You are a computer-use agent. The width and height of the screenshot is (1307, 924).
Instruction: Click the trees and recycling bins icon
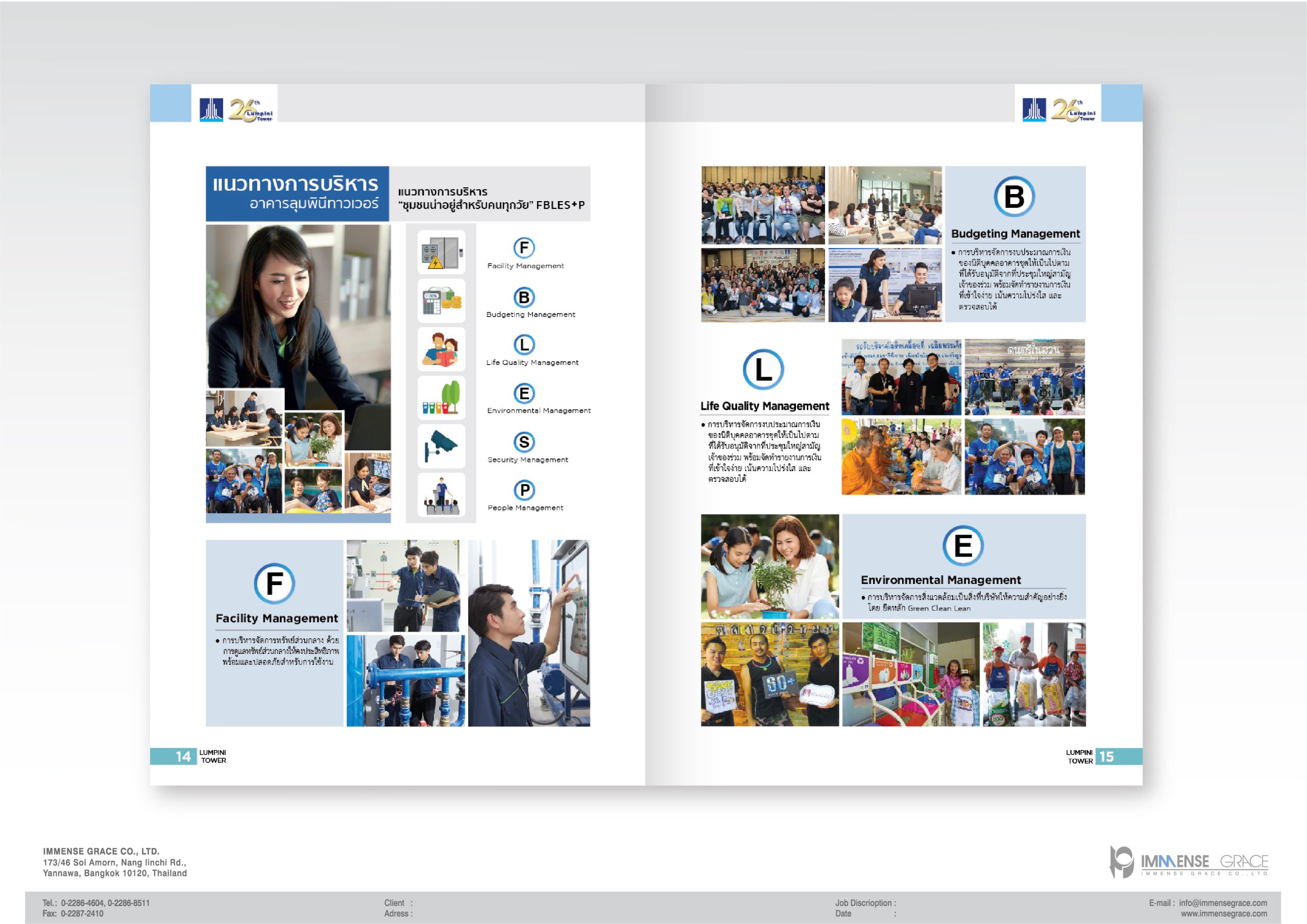click(441, 398)
